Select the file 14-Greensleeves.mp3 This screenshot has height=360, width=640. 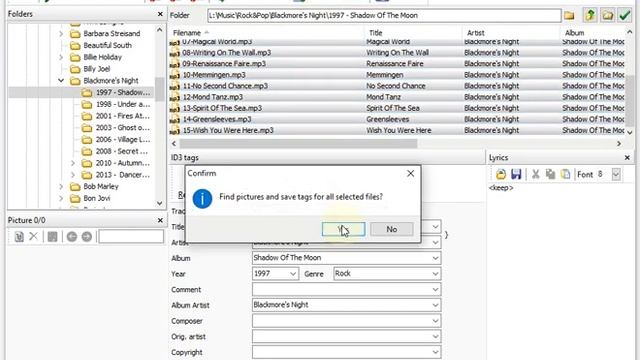pos(217,119)
